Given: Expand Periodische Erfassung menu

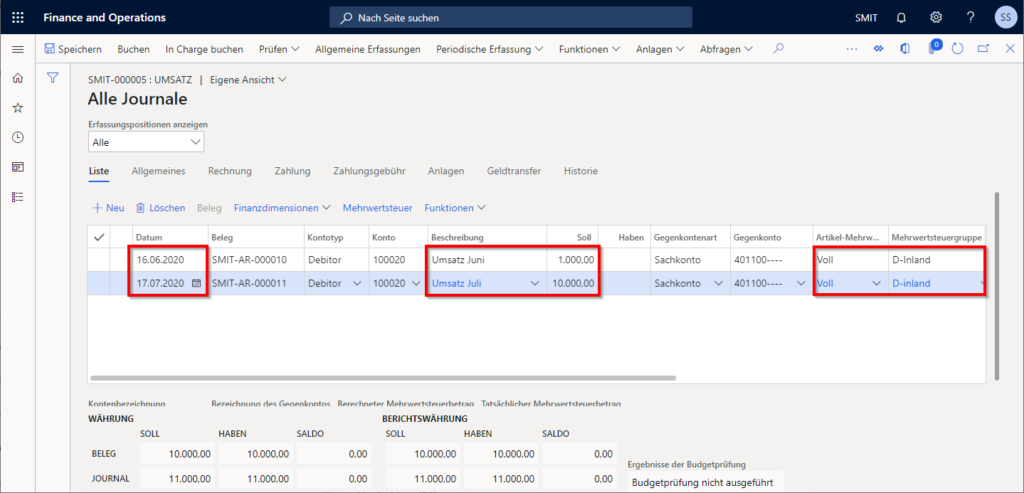Looking at the screenshot, I should pyautogui.click(x=489, y=49).
